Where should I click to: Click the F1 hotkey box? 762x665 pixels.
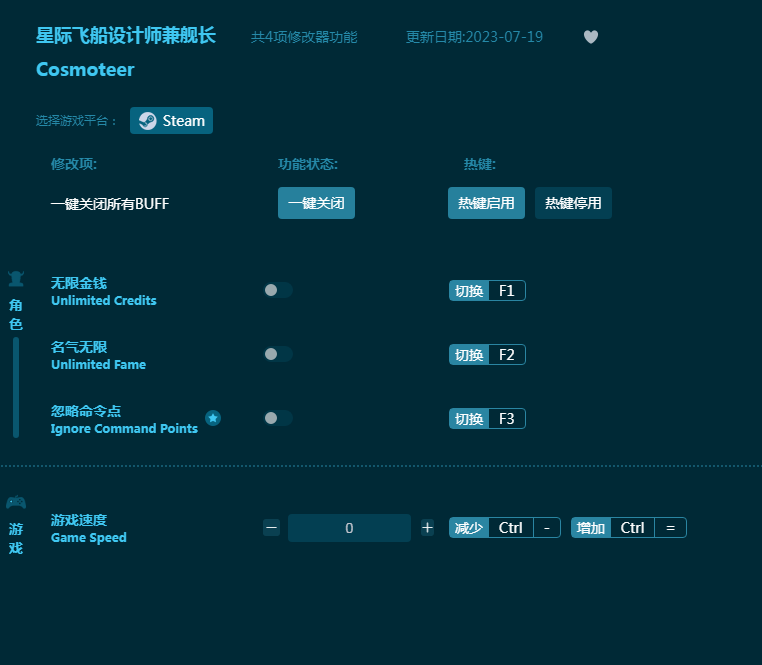click(x=507, y=291)
